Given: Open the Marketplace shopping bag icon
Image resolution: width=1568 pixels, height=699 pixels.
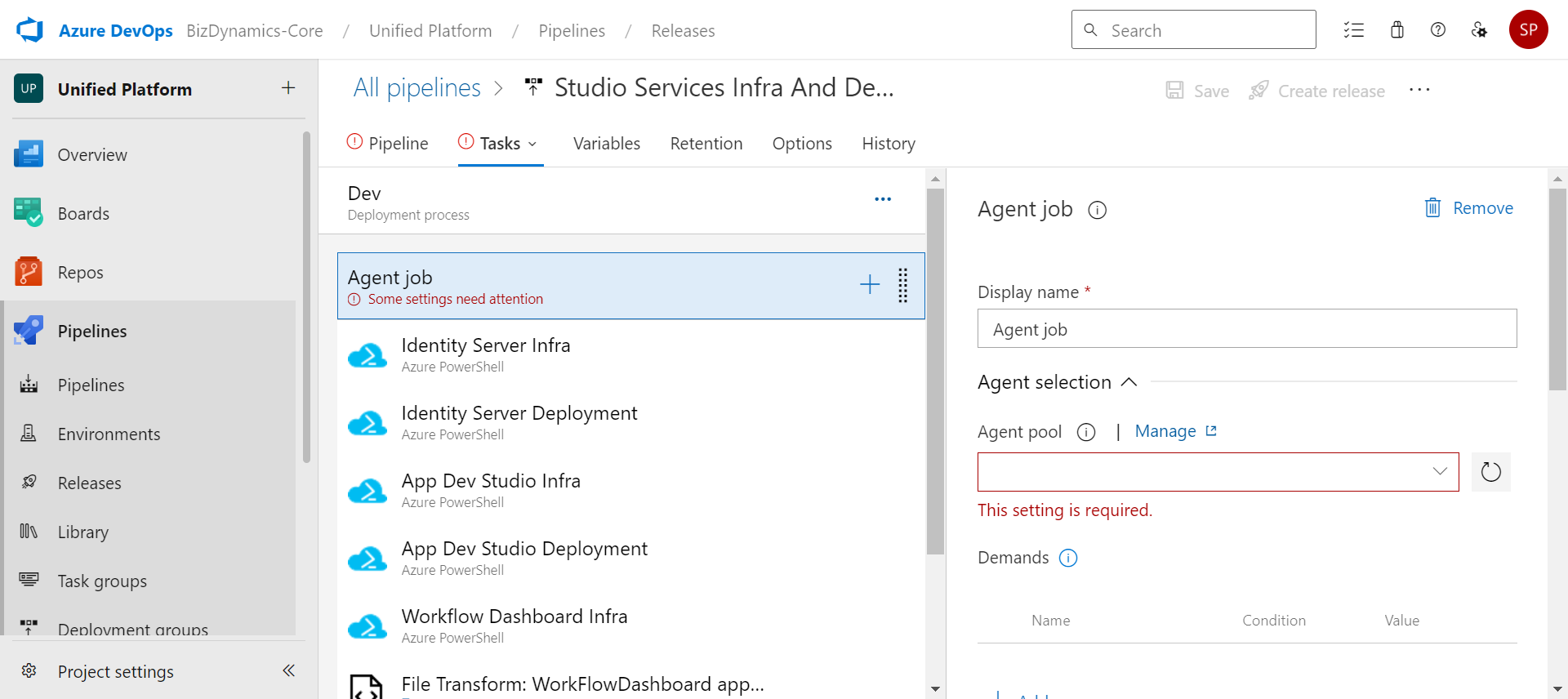Looking at the screenshot, I should 1397,30.
